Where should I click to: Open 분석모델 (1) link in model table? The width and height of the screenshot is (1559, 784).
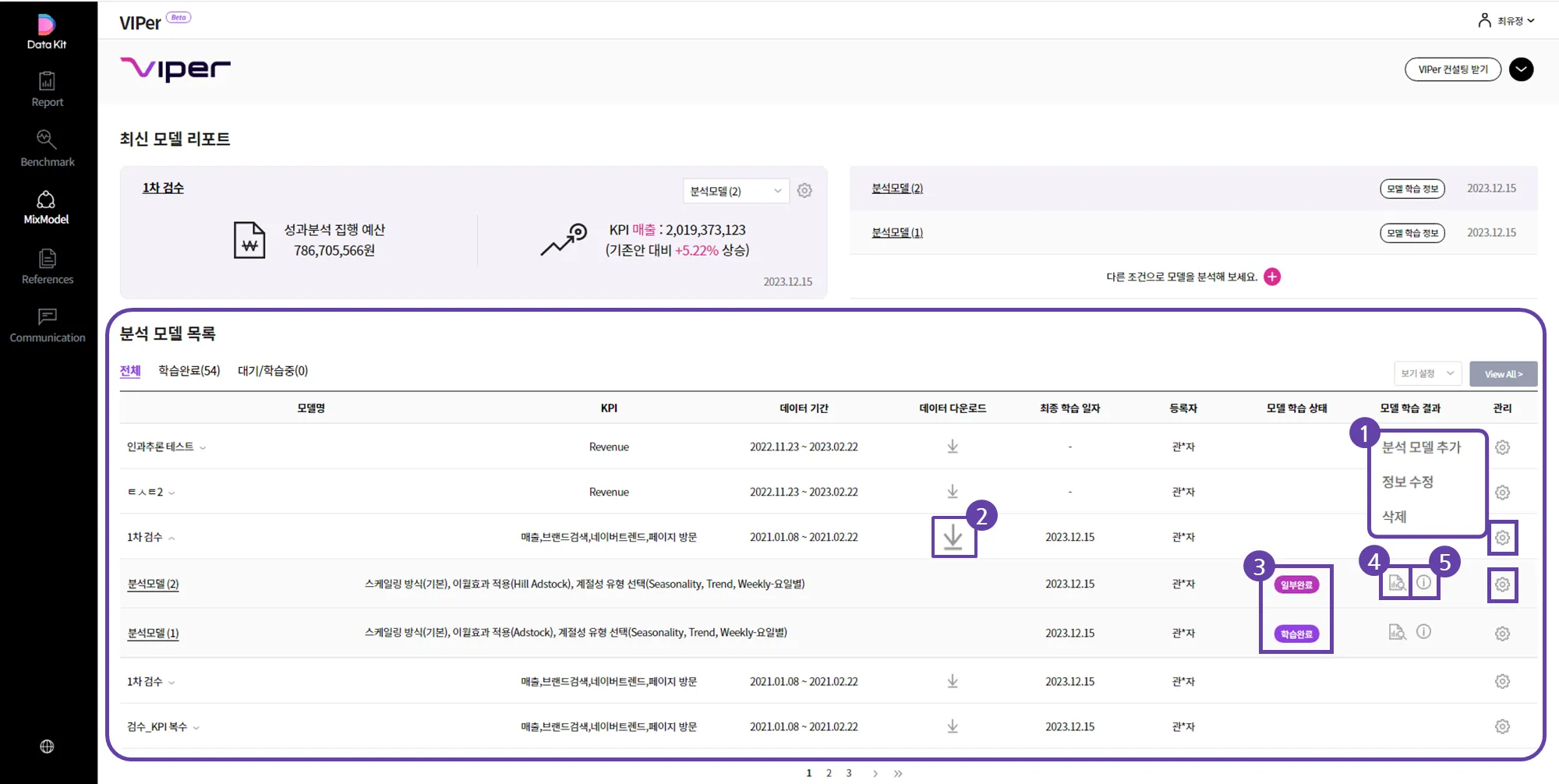coord(153,634)
